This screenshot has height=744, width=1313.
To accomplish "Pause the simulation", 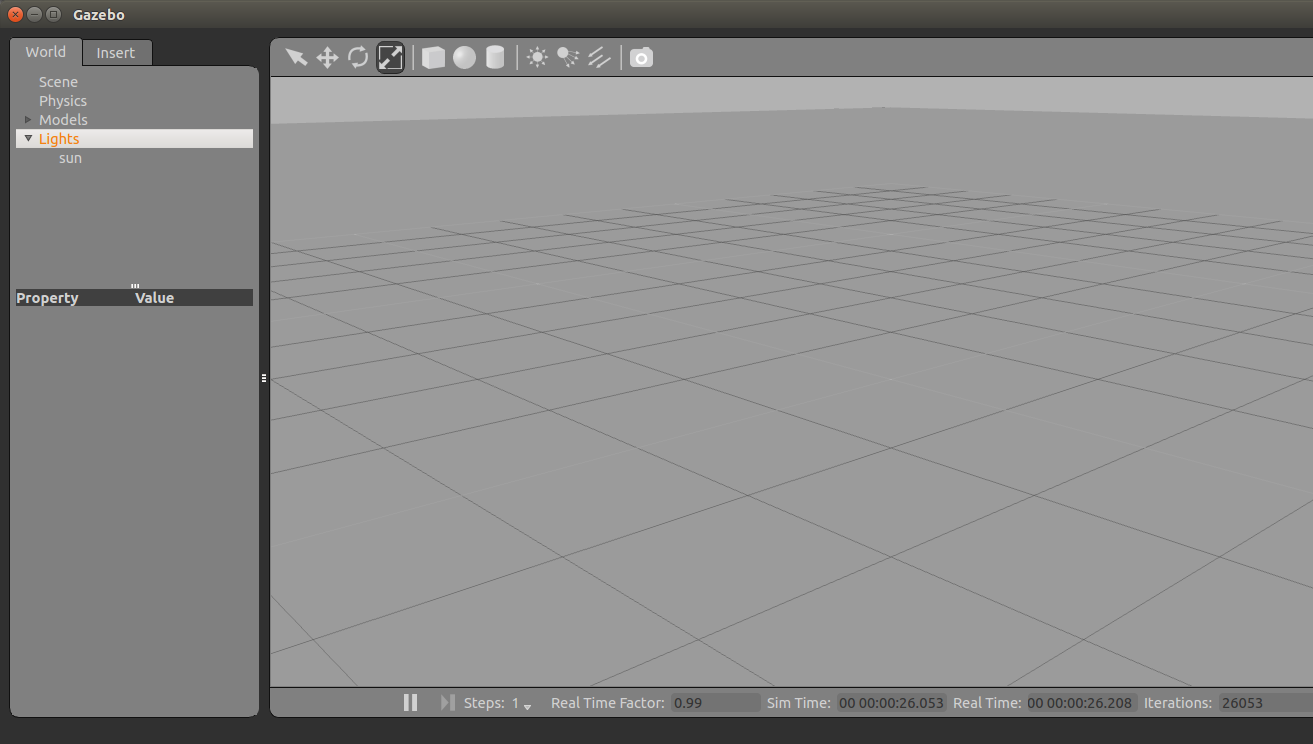I will click(x=410, y=703).
